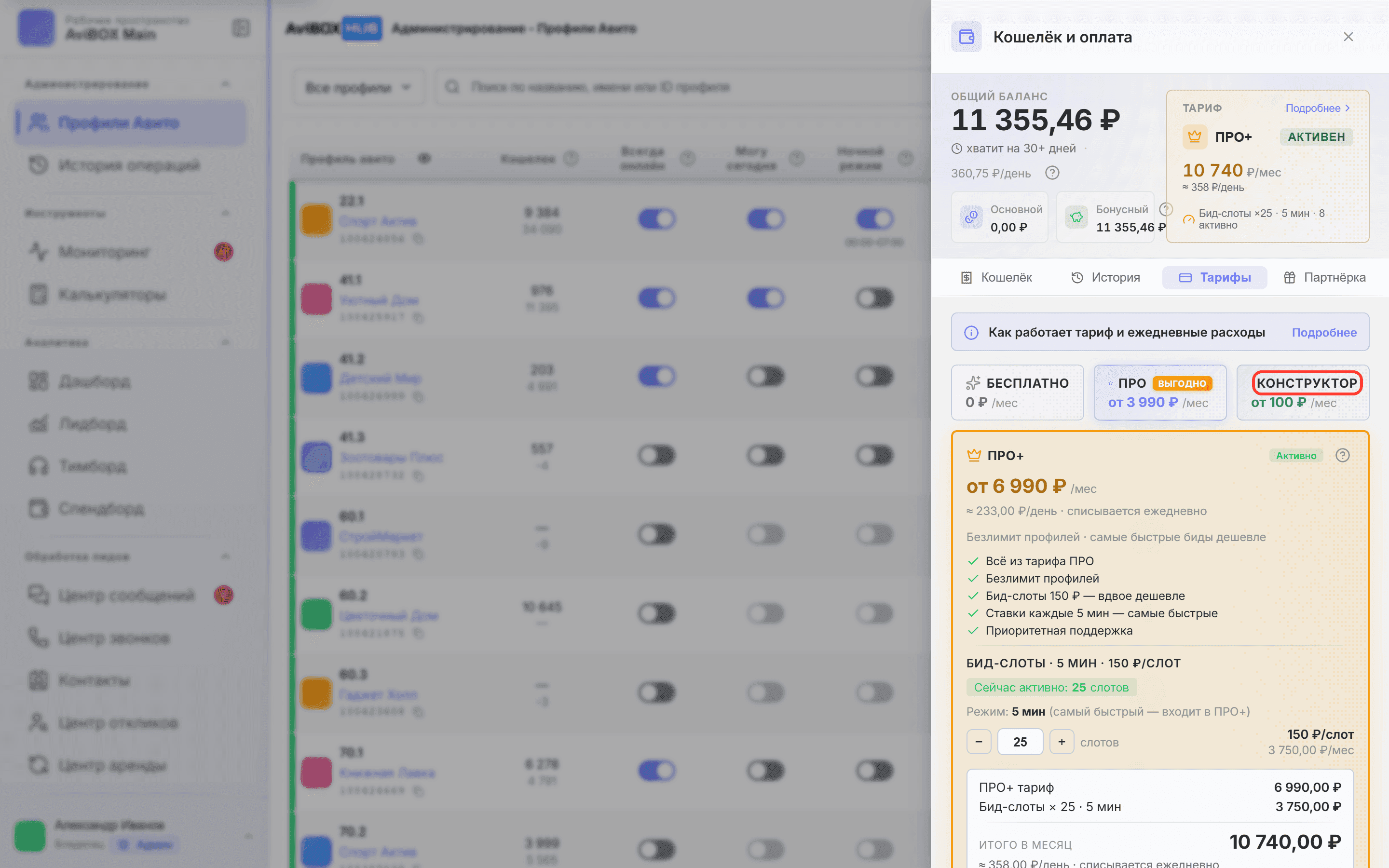Click Подробнее link in the Тариф card
The width and height of the screenshot is (1389, 868).
(x=1318, y=108)
